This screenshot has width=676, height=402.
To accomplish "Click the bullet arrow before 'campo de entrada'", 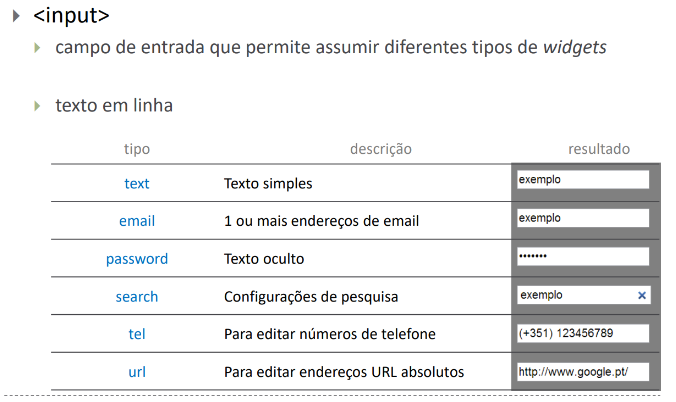I will coord(38,48).
